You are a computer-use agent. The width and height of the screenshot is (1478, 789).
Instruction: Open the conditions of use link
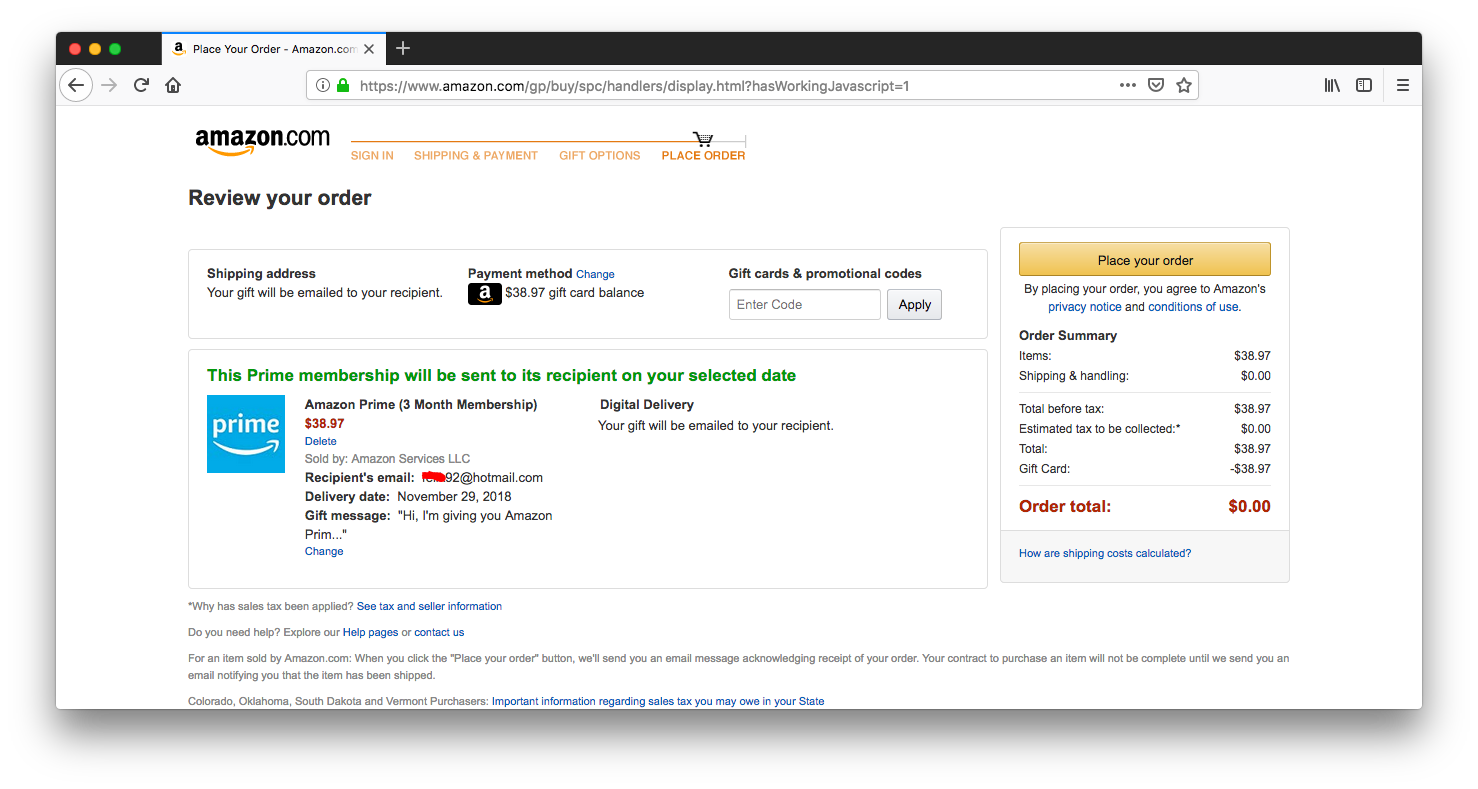tap(1194, 307)
